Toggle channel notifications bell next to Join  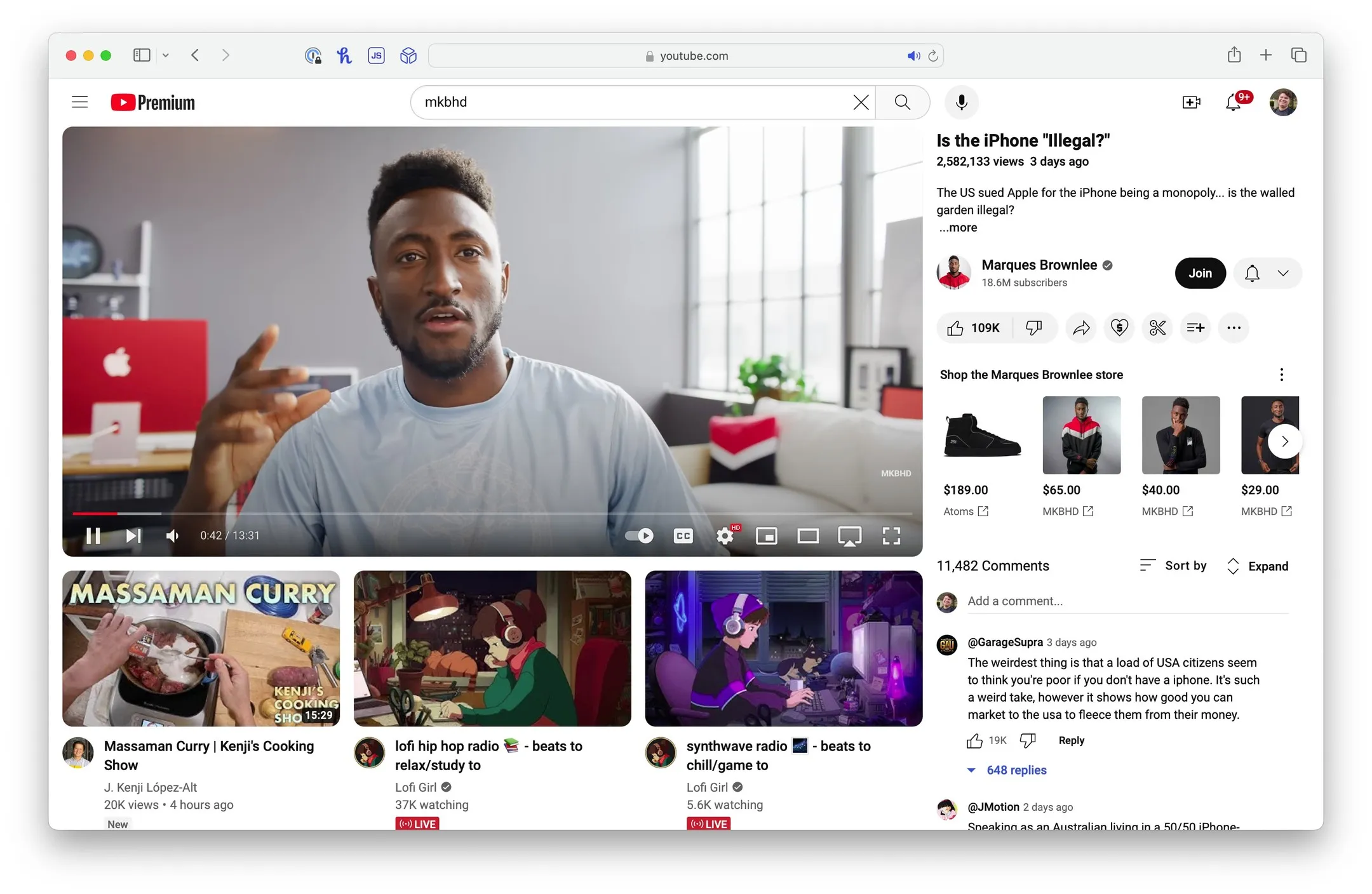1252,273
